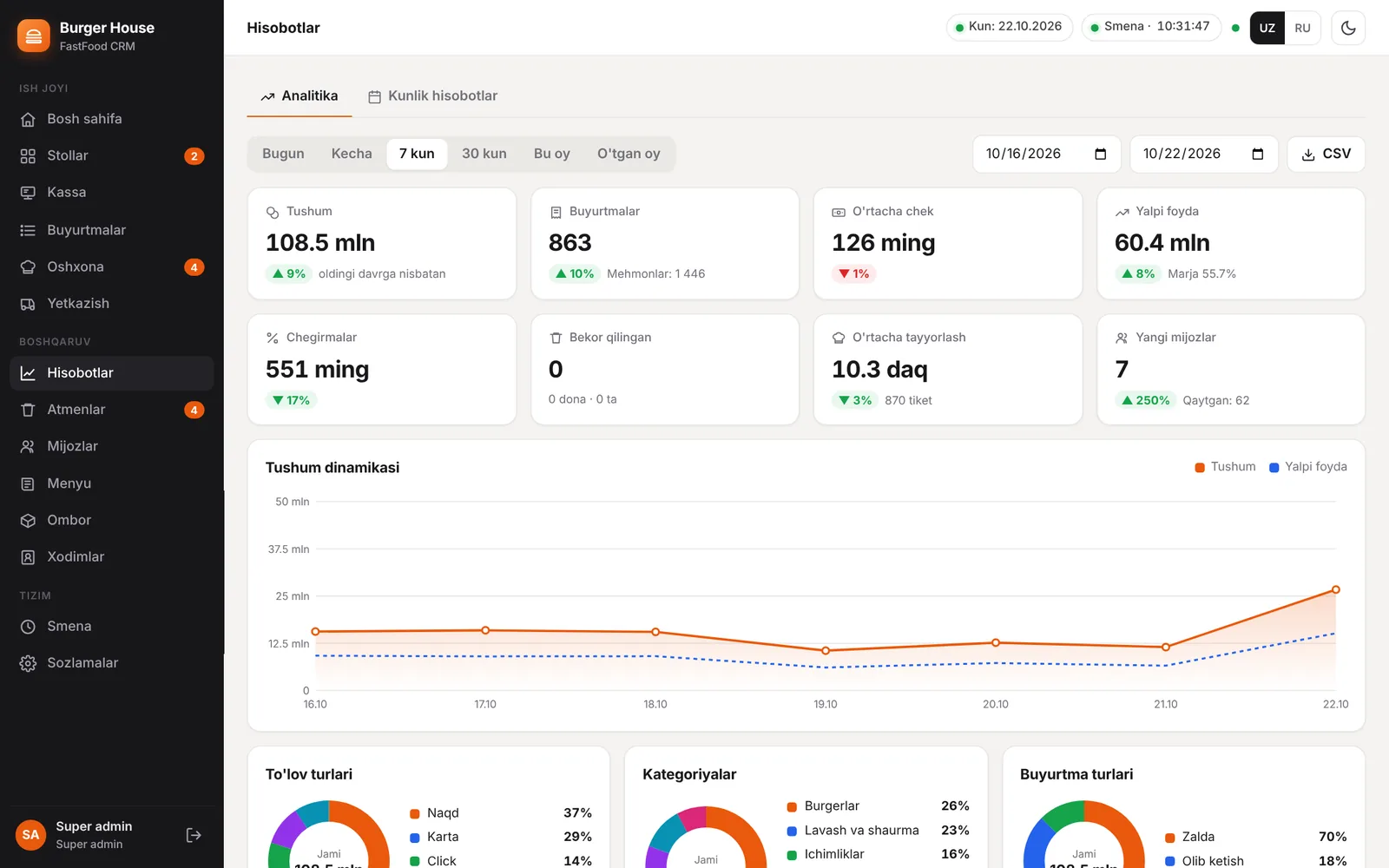Select the 7 kun period filter
This screenshot has width=1389, height=868.
click(x=417, y=154)
